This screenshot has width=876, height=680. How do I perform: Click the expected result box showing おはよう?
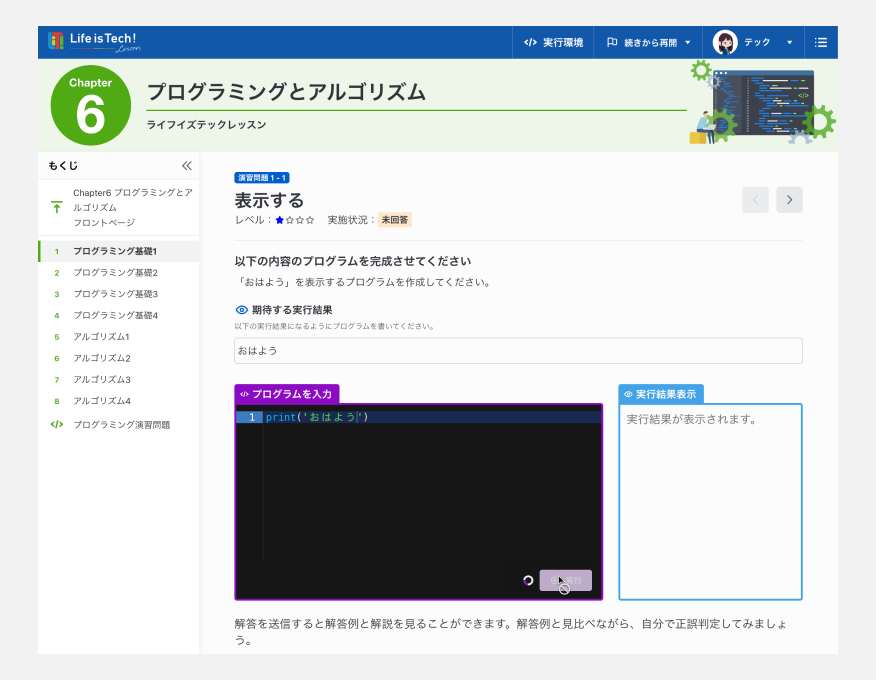tap(518, 351)
